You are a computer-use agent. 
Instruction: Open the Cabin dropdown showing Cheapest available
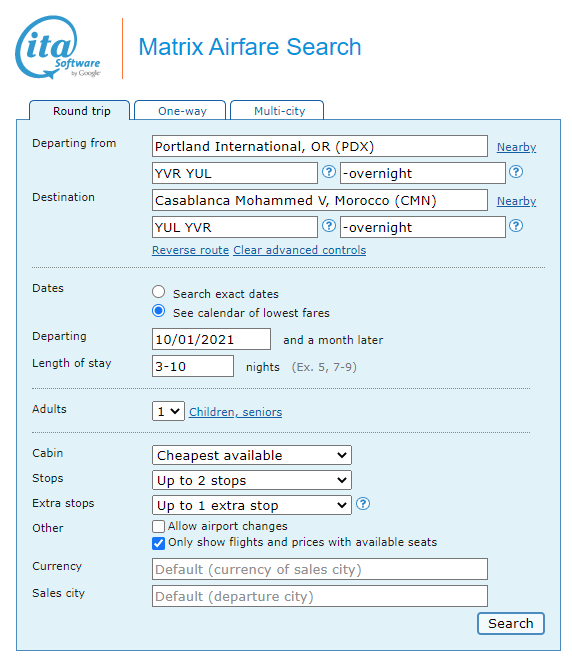coord(252,455)
